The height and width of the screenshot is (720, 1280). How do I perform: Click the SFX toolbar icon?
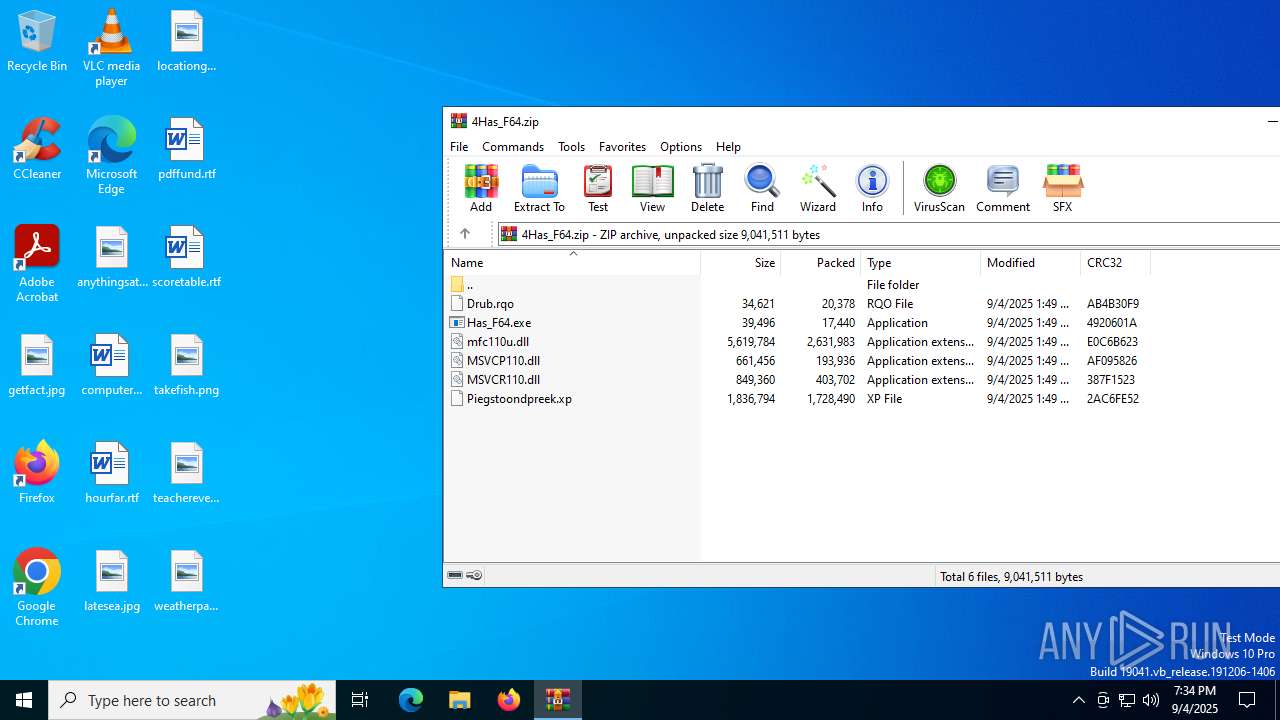[1062, 188]
